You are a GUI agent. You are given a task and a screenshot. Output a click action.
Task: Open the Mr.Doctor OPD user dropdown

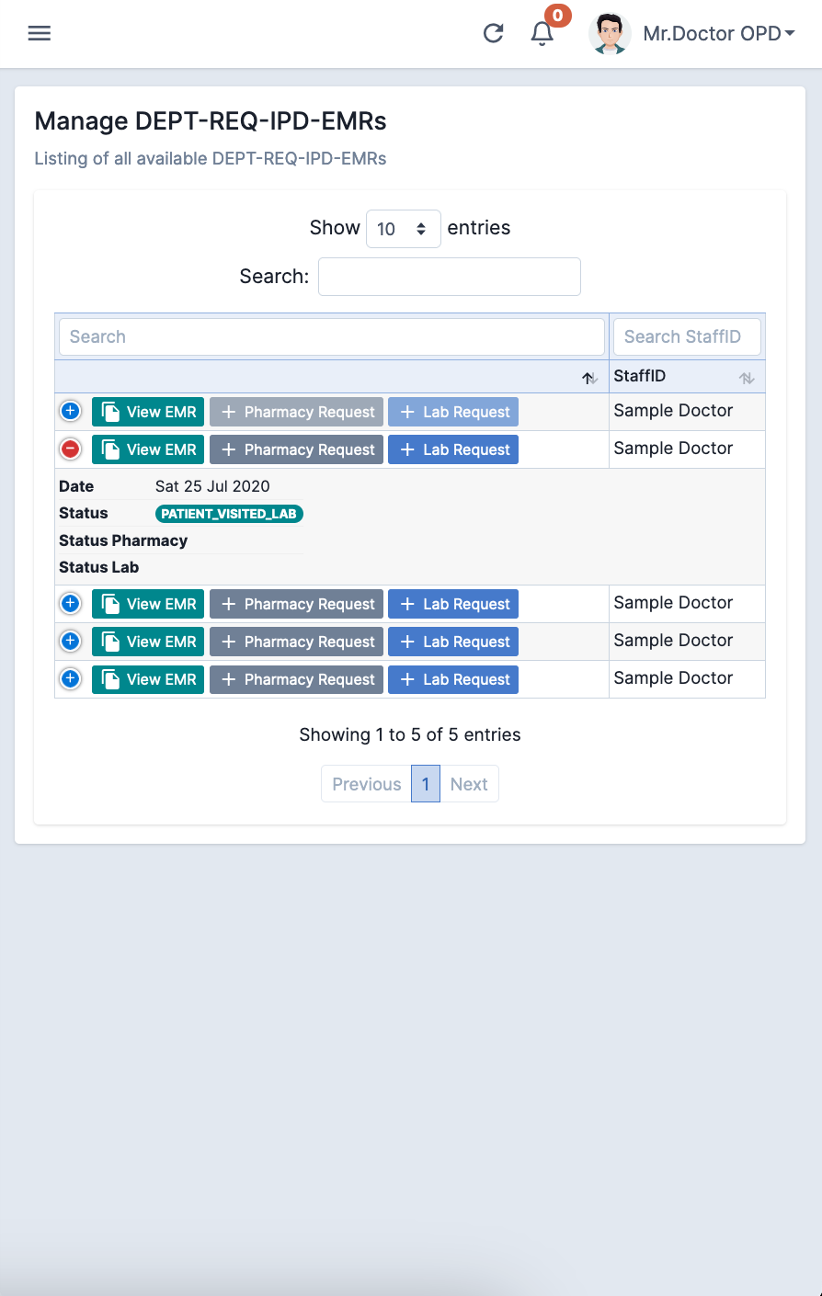tap(719, 33)
